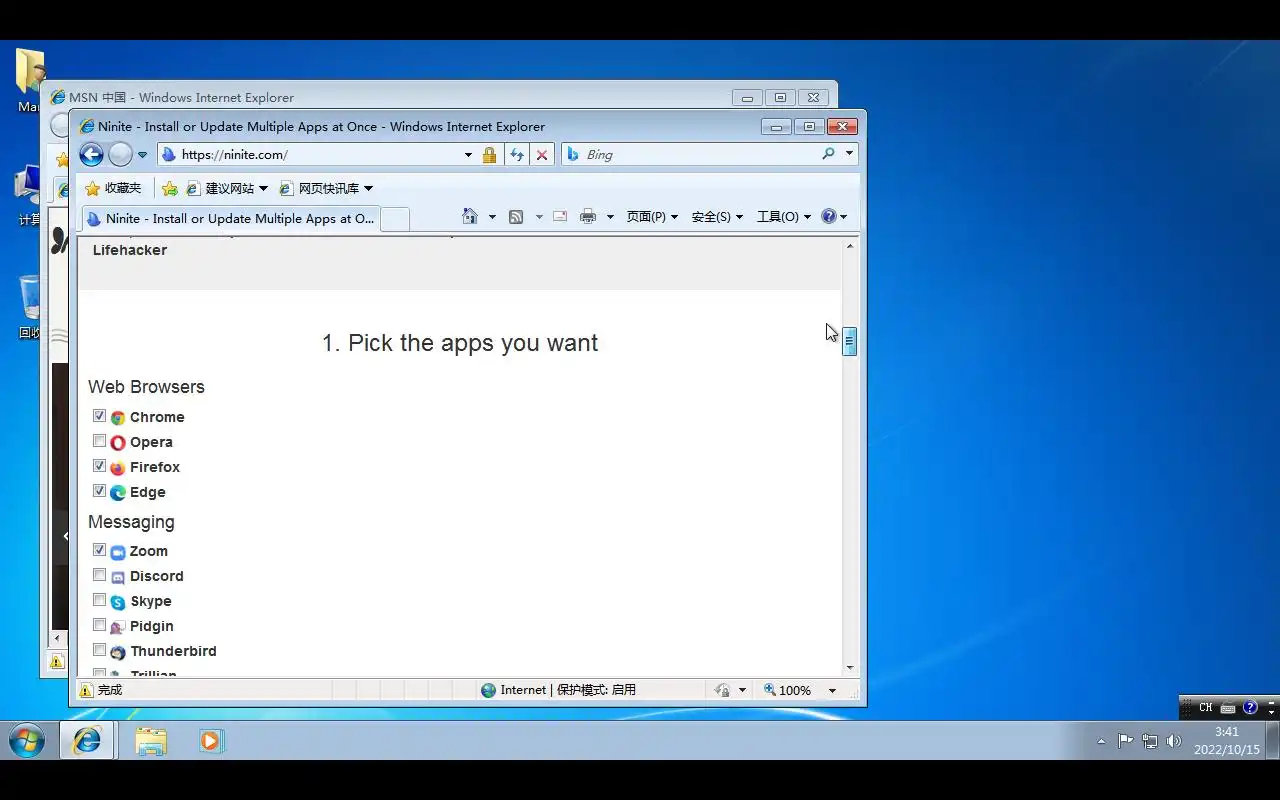Click the Opera logo icon in app list
Screen dimensions: 1280x800
[x=118, y=443]
